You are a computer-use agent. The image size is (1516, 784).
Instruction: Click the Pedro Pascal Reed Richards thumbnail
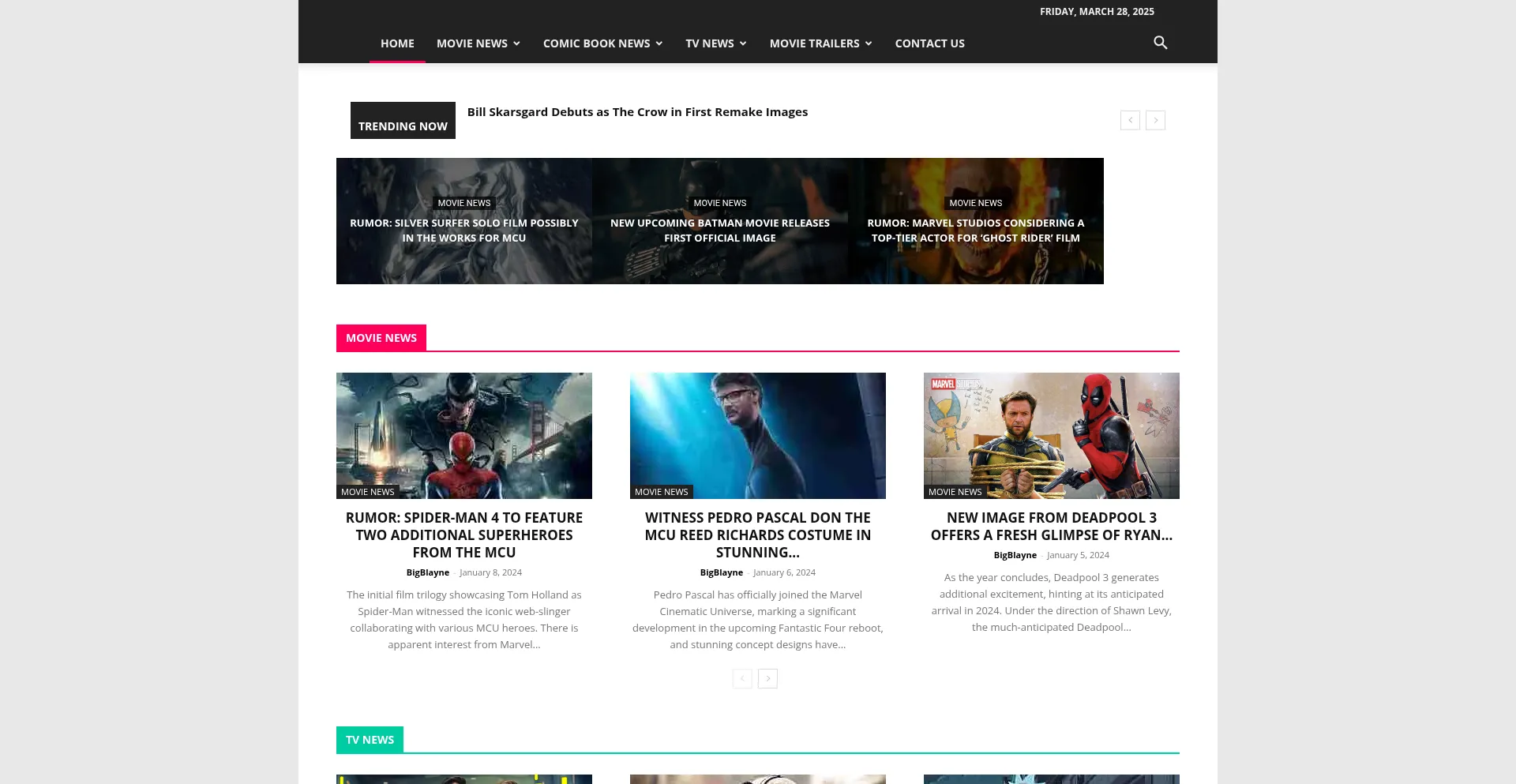click(x=757, y=435)
